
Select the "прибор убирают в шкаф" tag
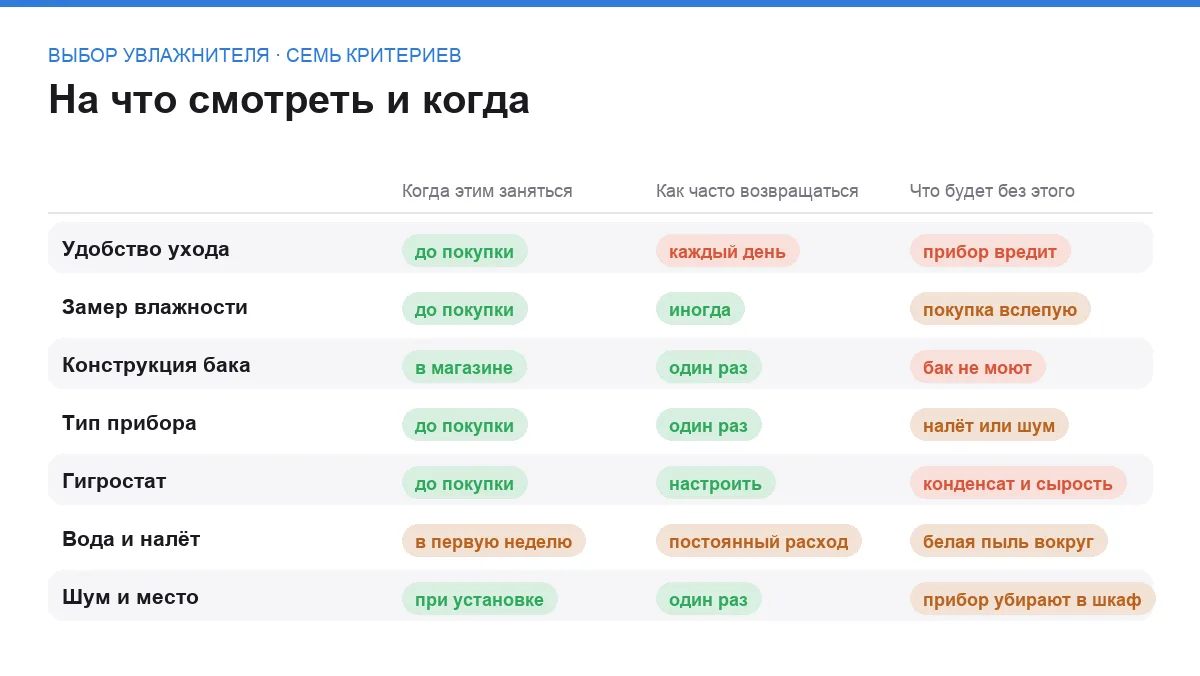1032,599
